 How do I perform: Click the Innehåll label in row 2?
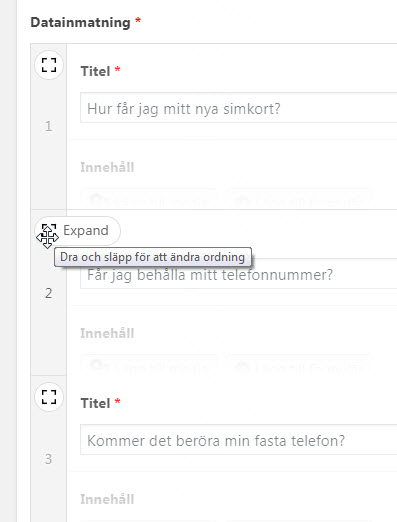click(x=107, y=333)
